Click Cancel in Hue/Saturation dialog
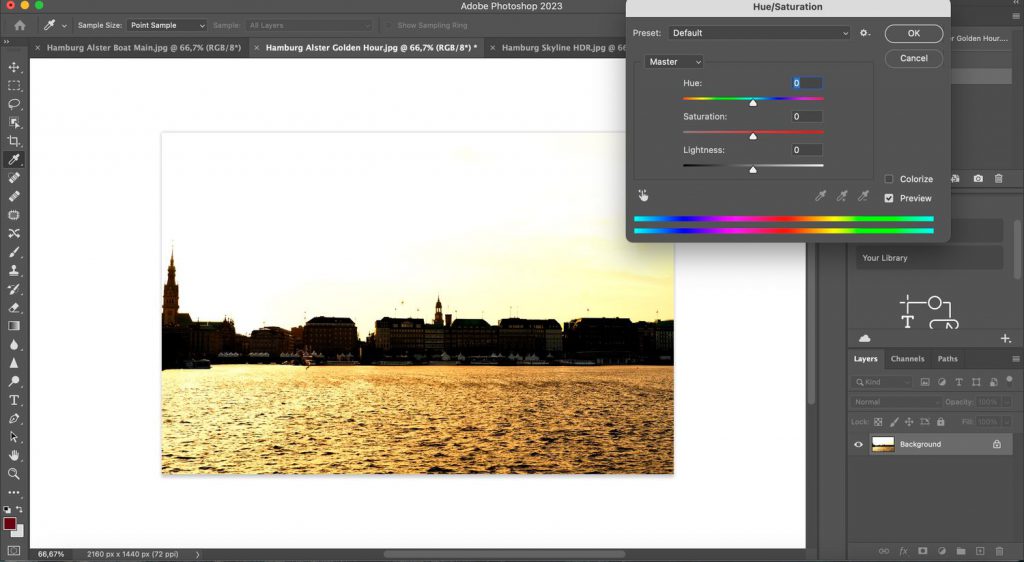The height and width of the screenshot is (562, 1024). [914, 58]
